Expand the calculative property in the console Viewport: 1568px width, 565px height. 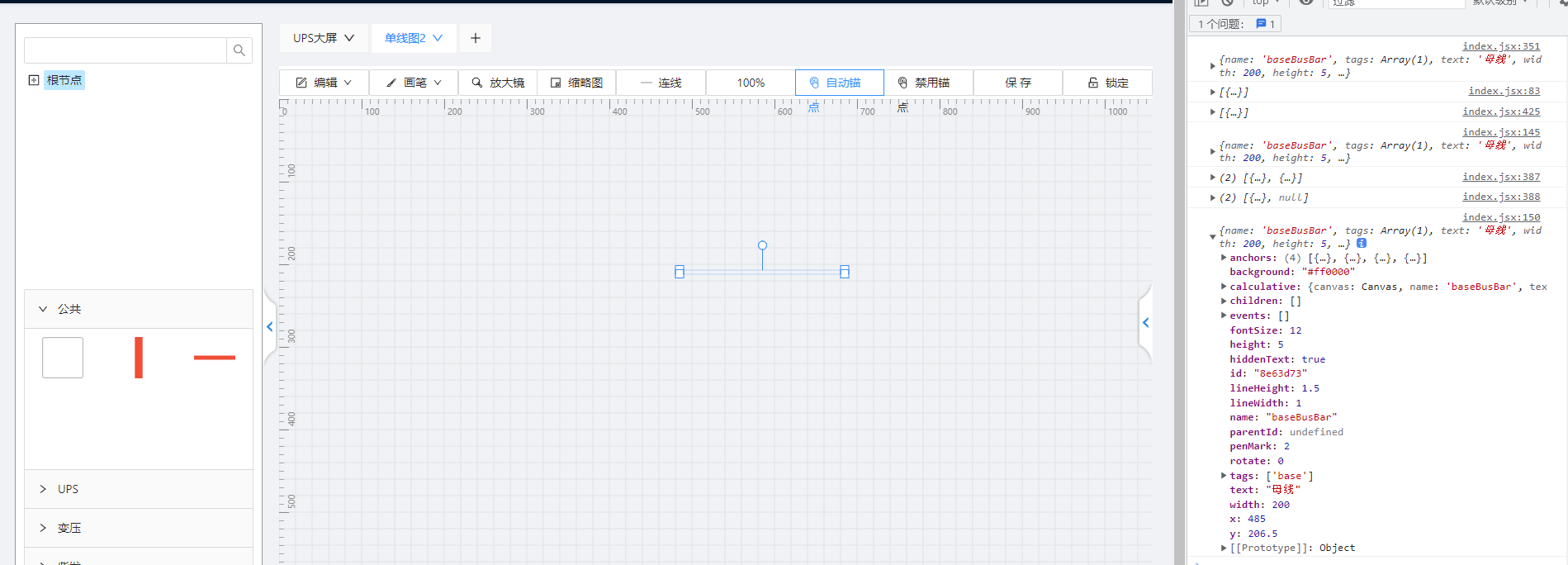tap(1224, 287)
